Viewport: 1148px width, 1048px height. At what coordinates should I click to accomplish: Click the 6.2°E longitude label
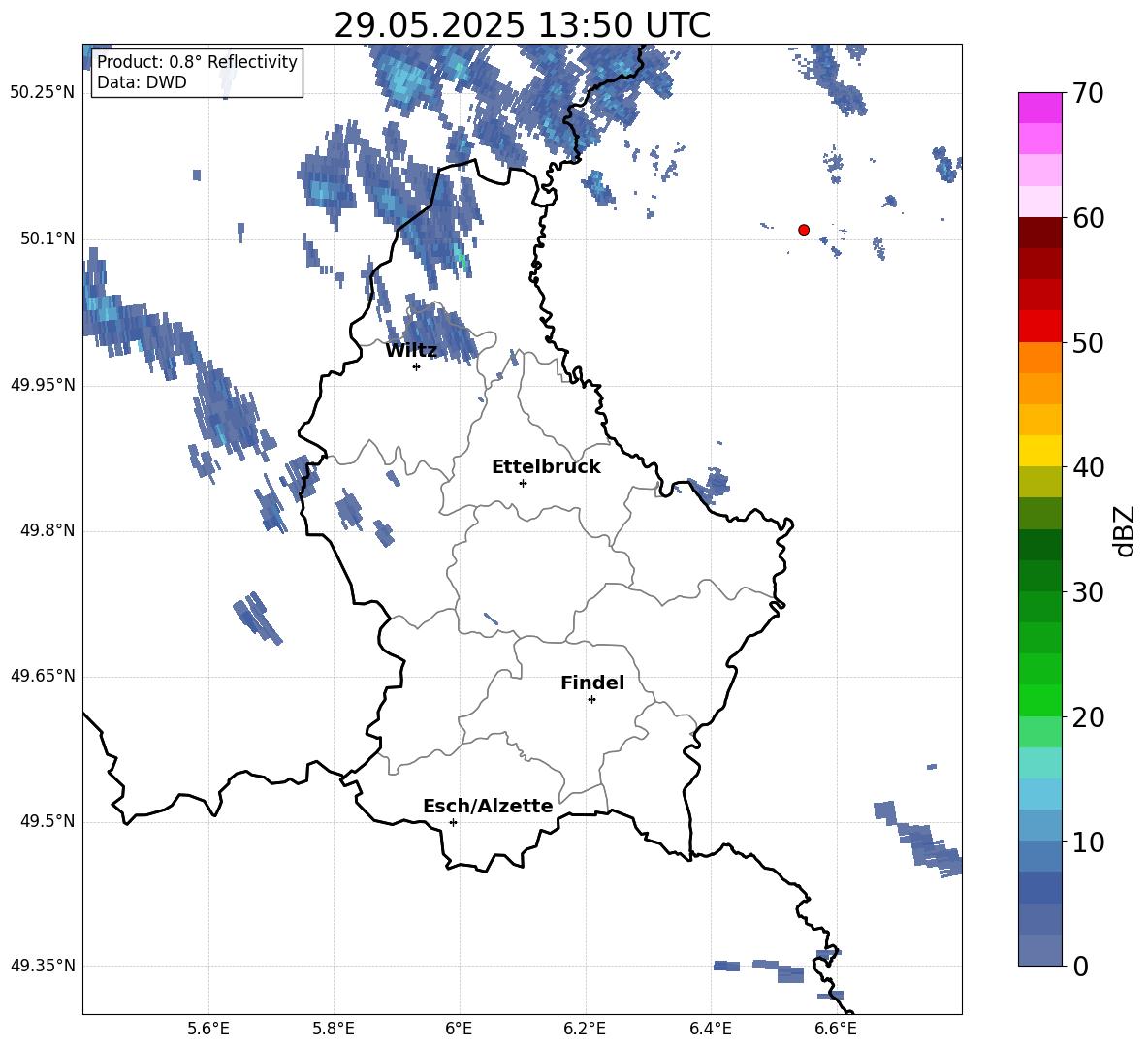tap(585, 1029)
